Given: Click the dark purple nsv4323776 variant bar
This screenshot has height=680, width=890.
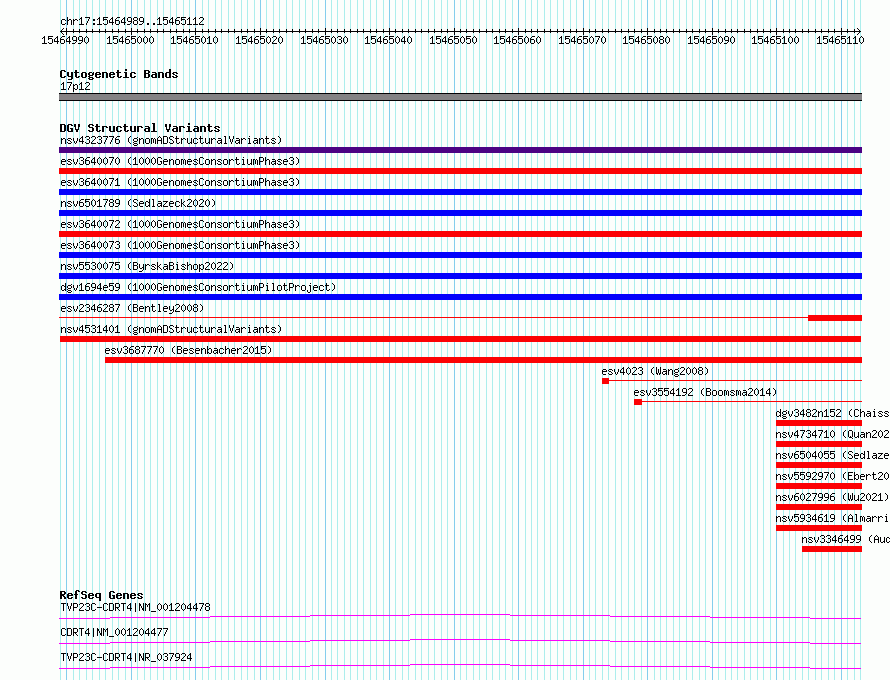Looking at the screenshot, I should coord(460,150).
